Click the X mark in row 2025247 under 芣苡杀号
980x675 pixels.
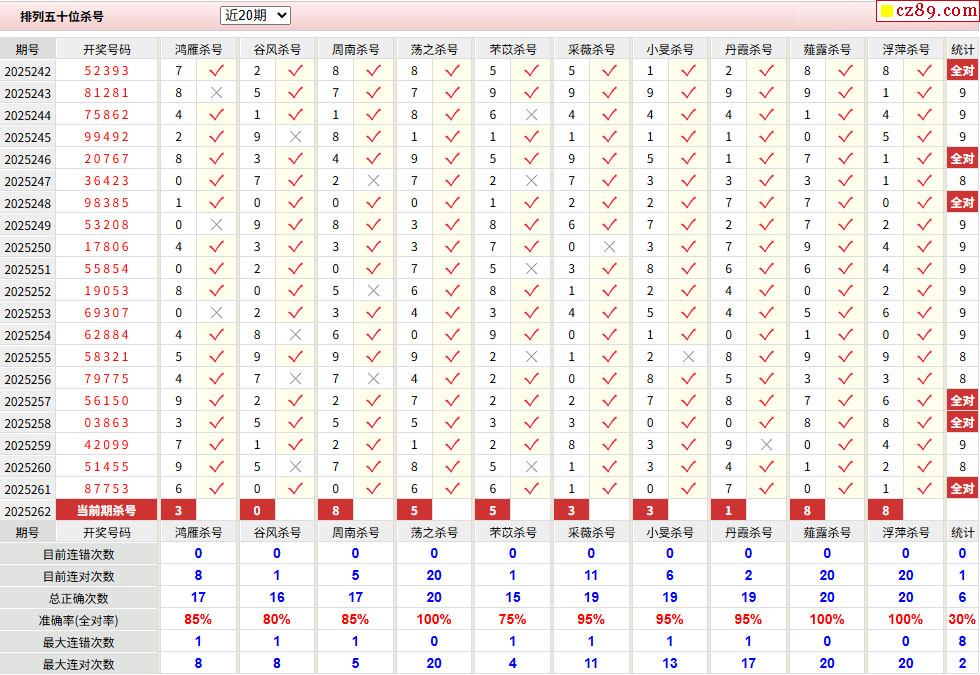pyautogui.click(x=531, y=181)
